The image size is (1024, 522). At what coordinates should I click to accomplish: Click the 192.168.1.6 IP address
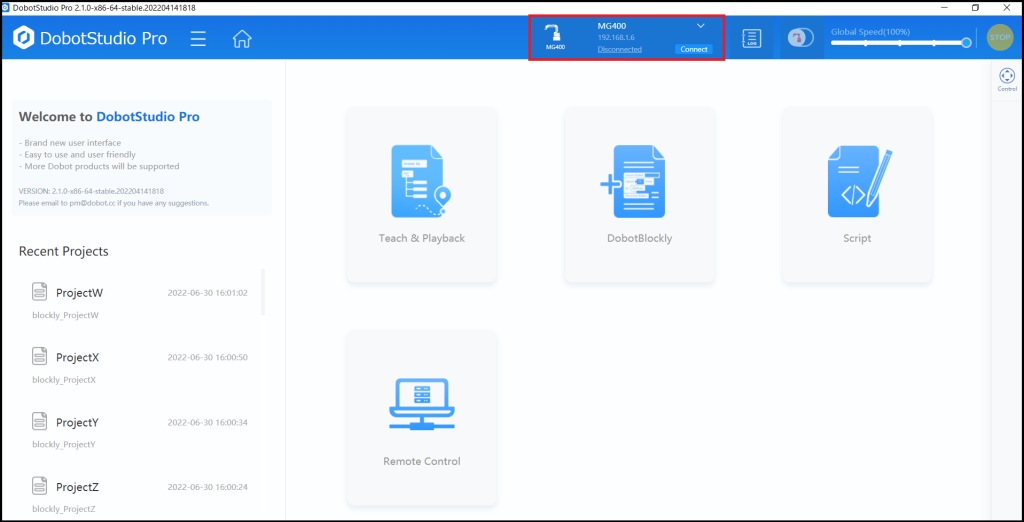click(615, 38)
